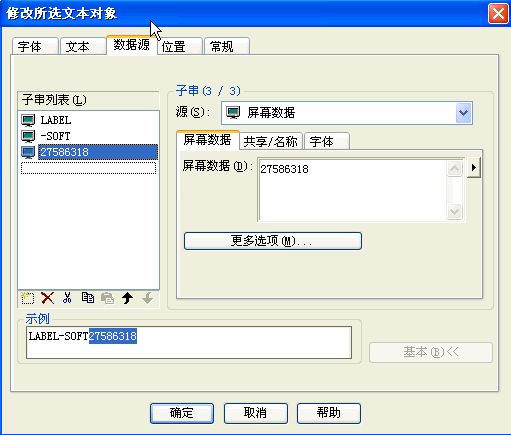Image resolution: width=511 pixels, height=435 pixels.
Task: Switch to the 共享/名称 sub-tab
Action: (270, 141)
